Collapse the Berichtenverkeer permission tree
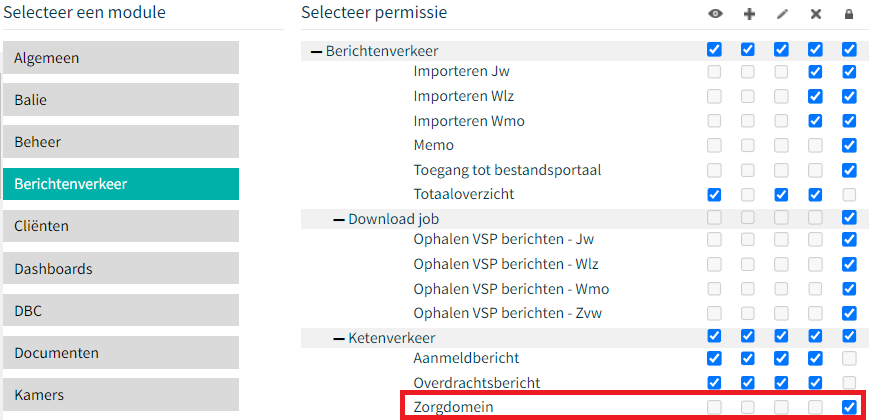The image size is (869, 420). (x=316, y=52)
